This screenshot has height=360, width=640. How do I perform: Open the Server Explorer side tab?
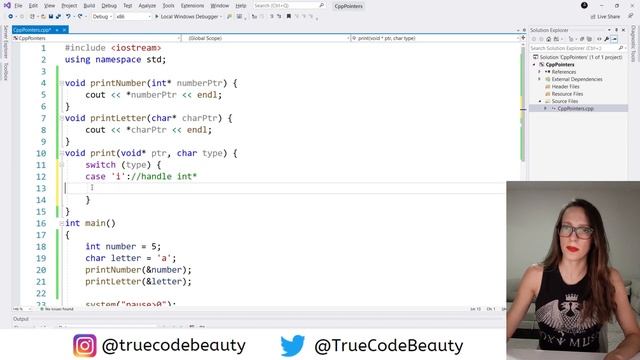pyautogui.click(x=5, y=42)
